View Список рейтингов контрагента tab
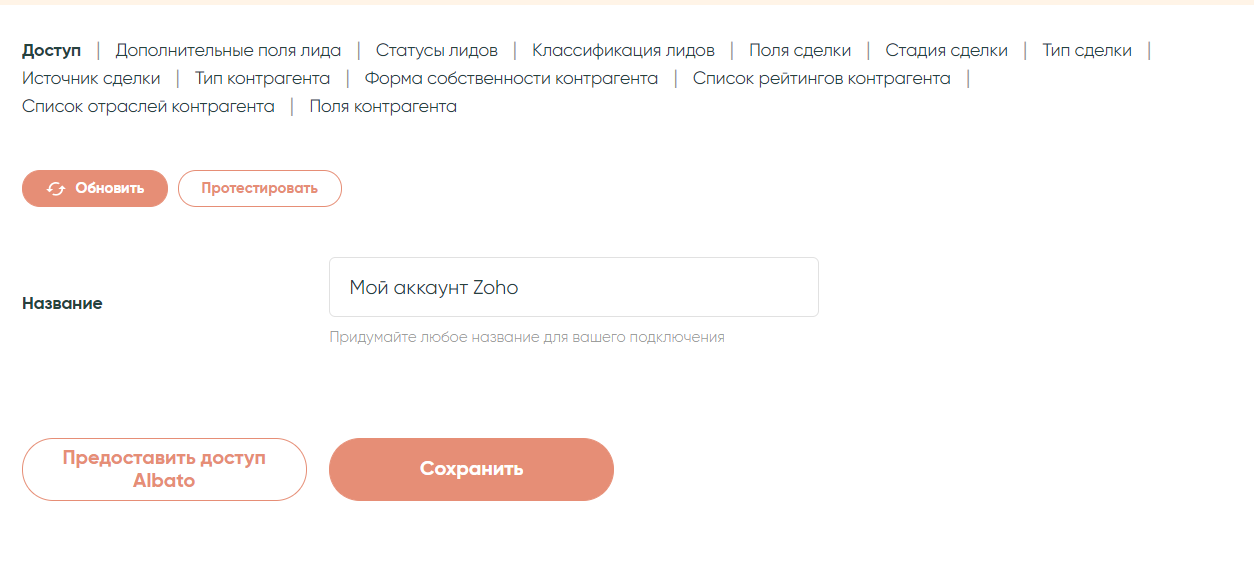 click(821, 78)
